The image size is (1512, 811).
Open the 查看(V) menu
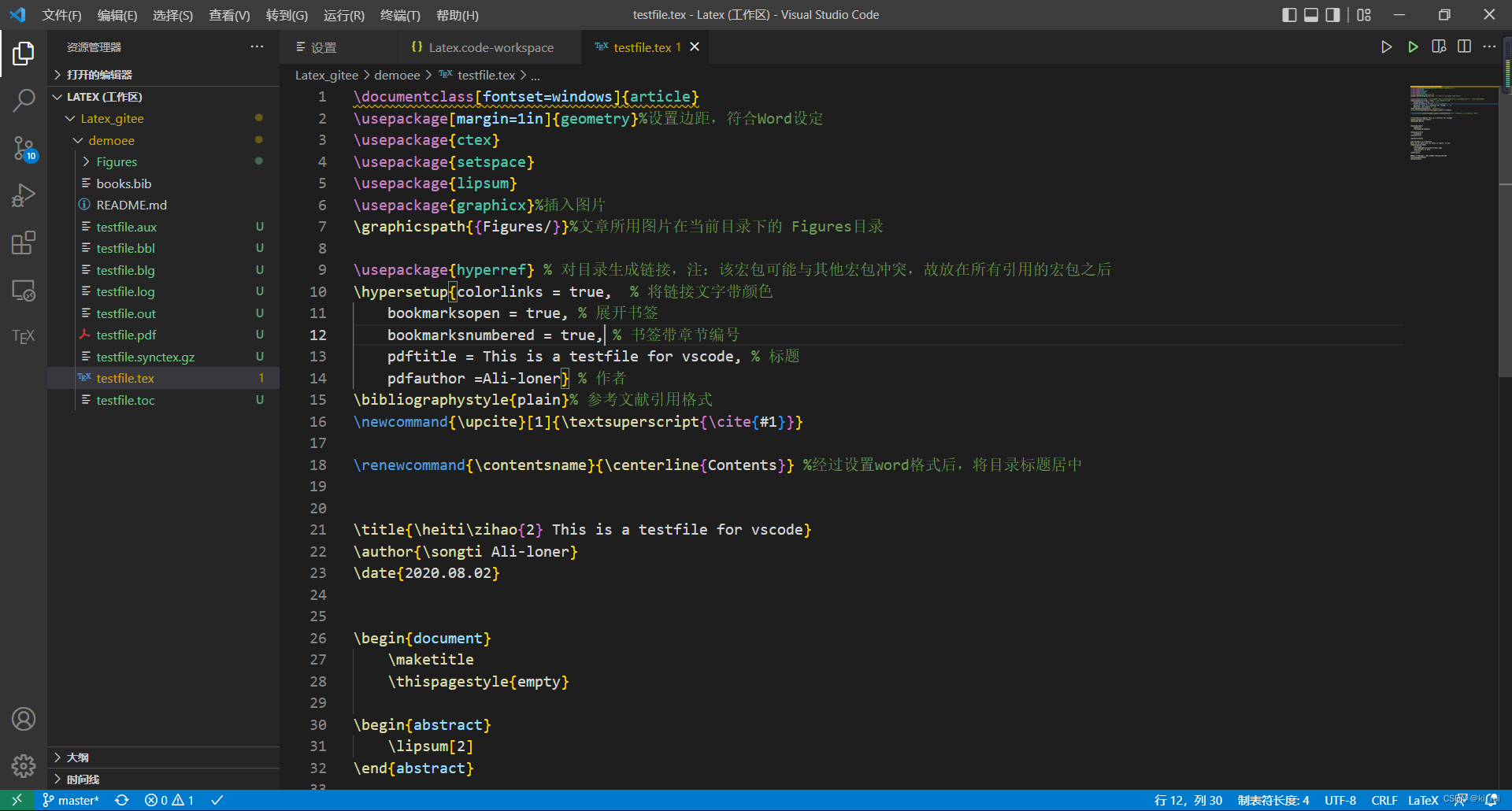(x=229, y=15)
